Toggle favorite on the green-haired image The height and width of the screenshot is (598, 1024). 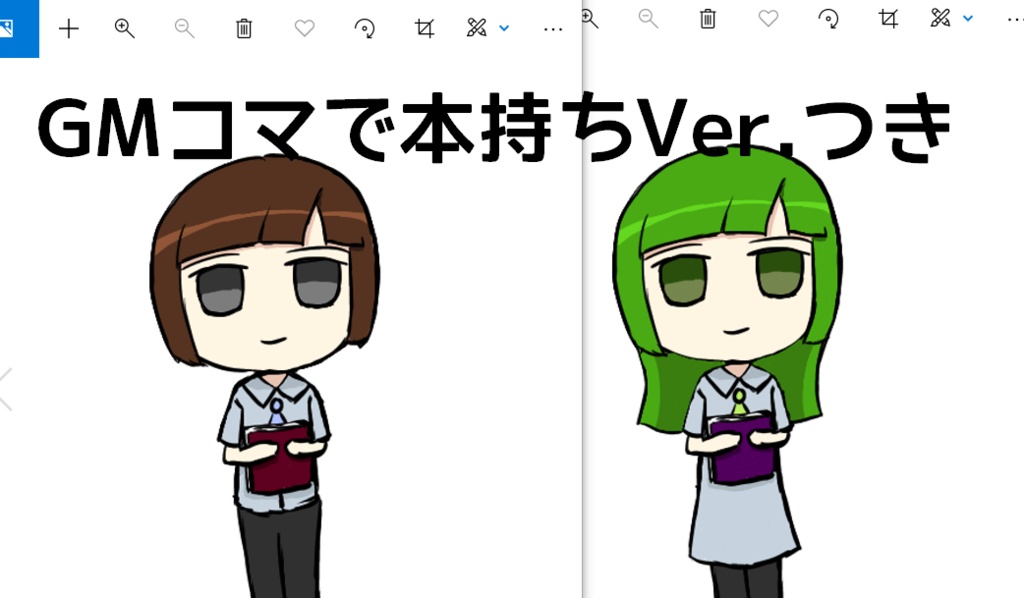click(768, 18)
